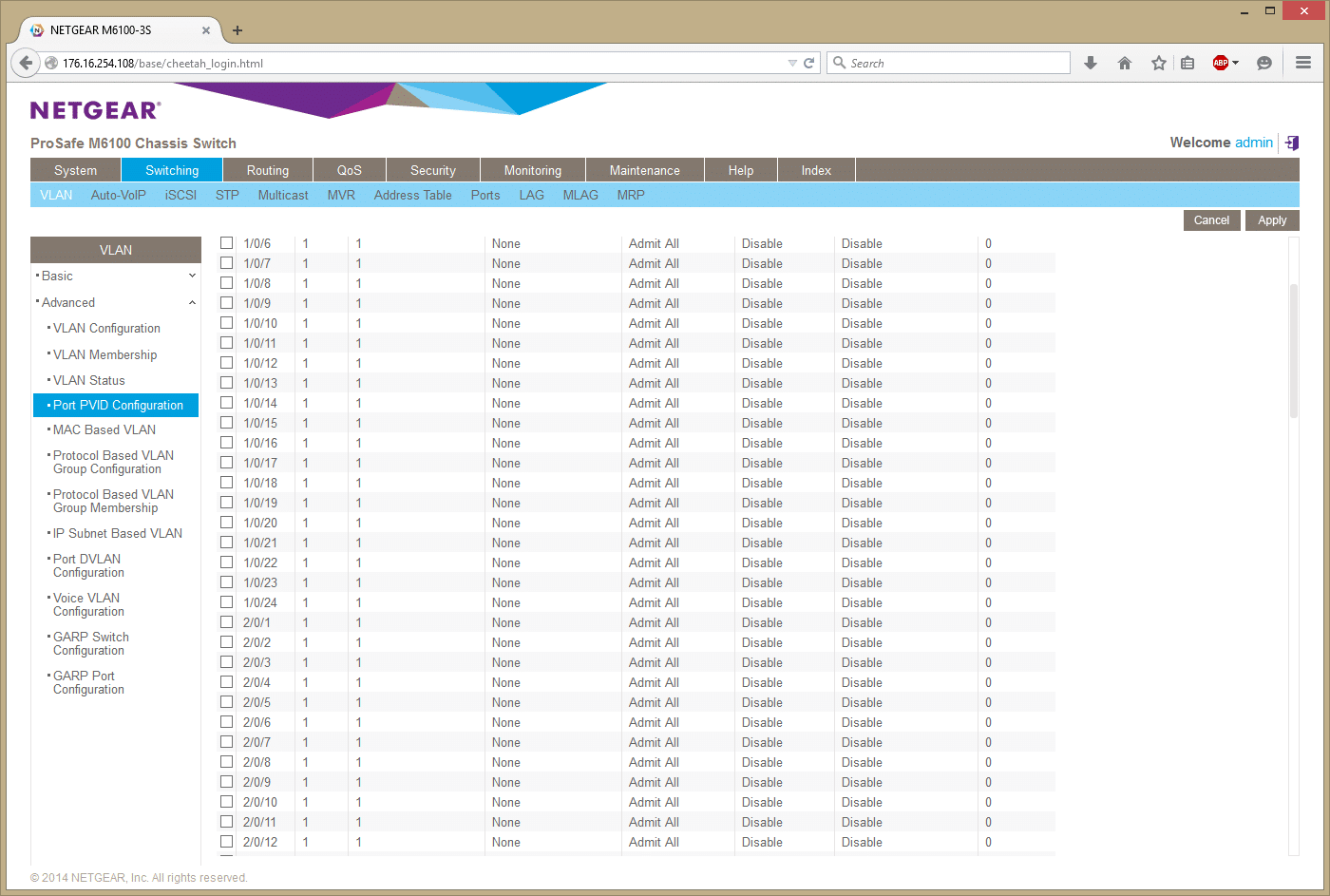Screen dimensions: 1330x896
Task: Open VLAN Configuration in sidebar
Action: pos(106,328)
